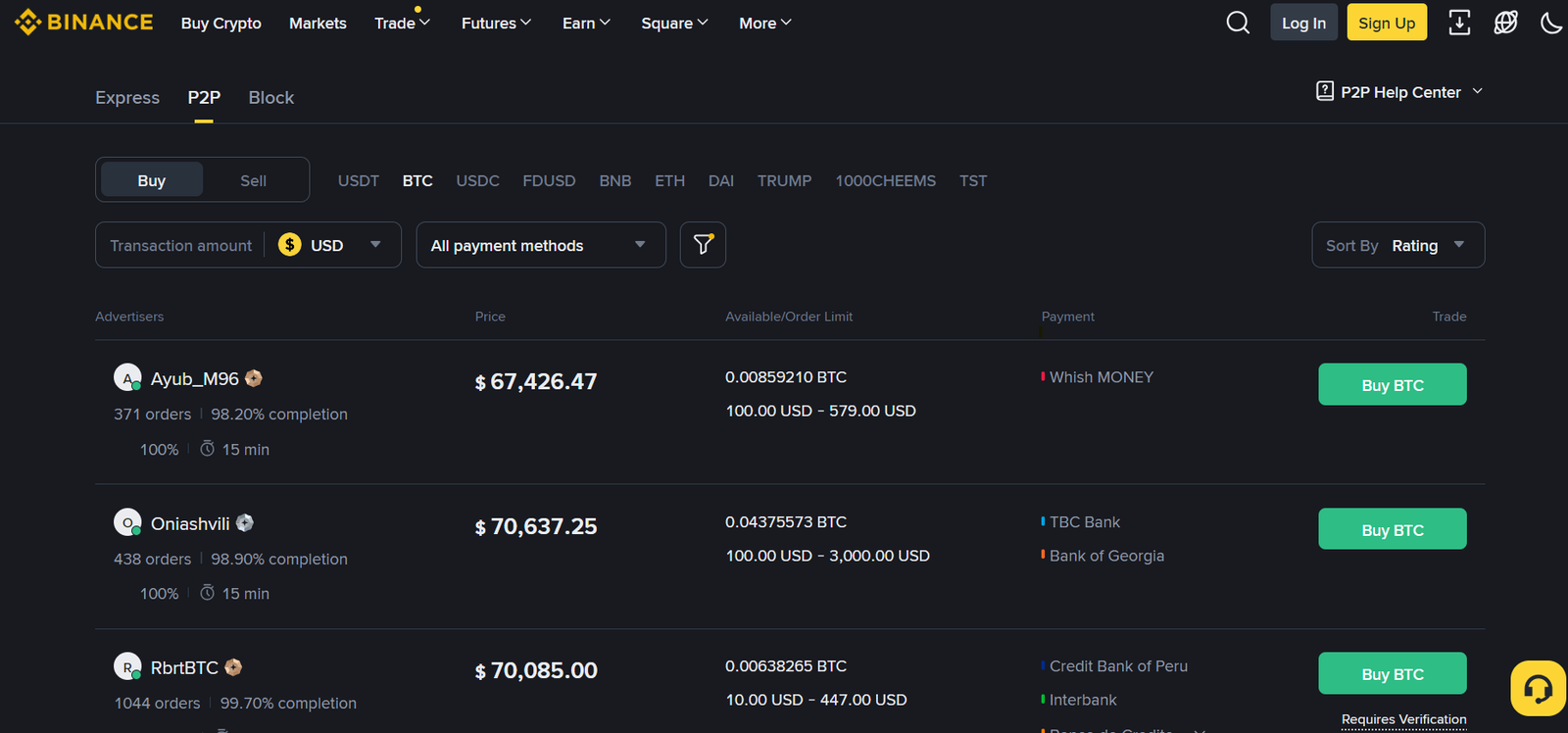Click the Sign Up button
This screenshot has height=733, width=1568.
tap(1387, 23)
